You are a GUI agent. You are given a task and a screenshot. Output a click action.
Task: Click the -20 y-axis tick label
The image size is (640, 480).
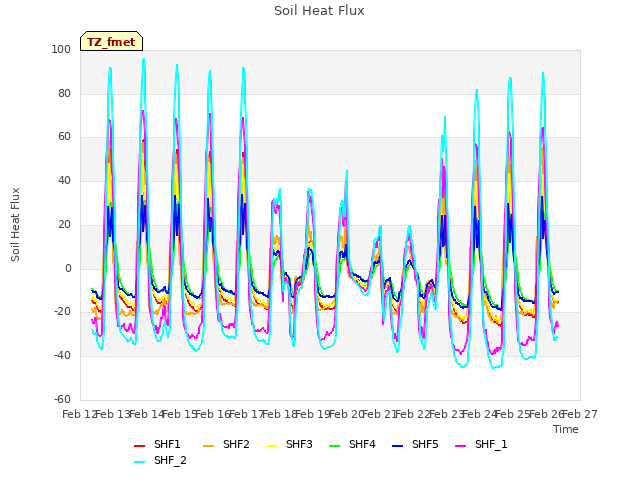click(x=62, y=312)
